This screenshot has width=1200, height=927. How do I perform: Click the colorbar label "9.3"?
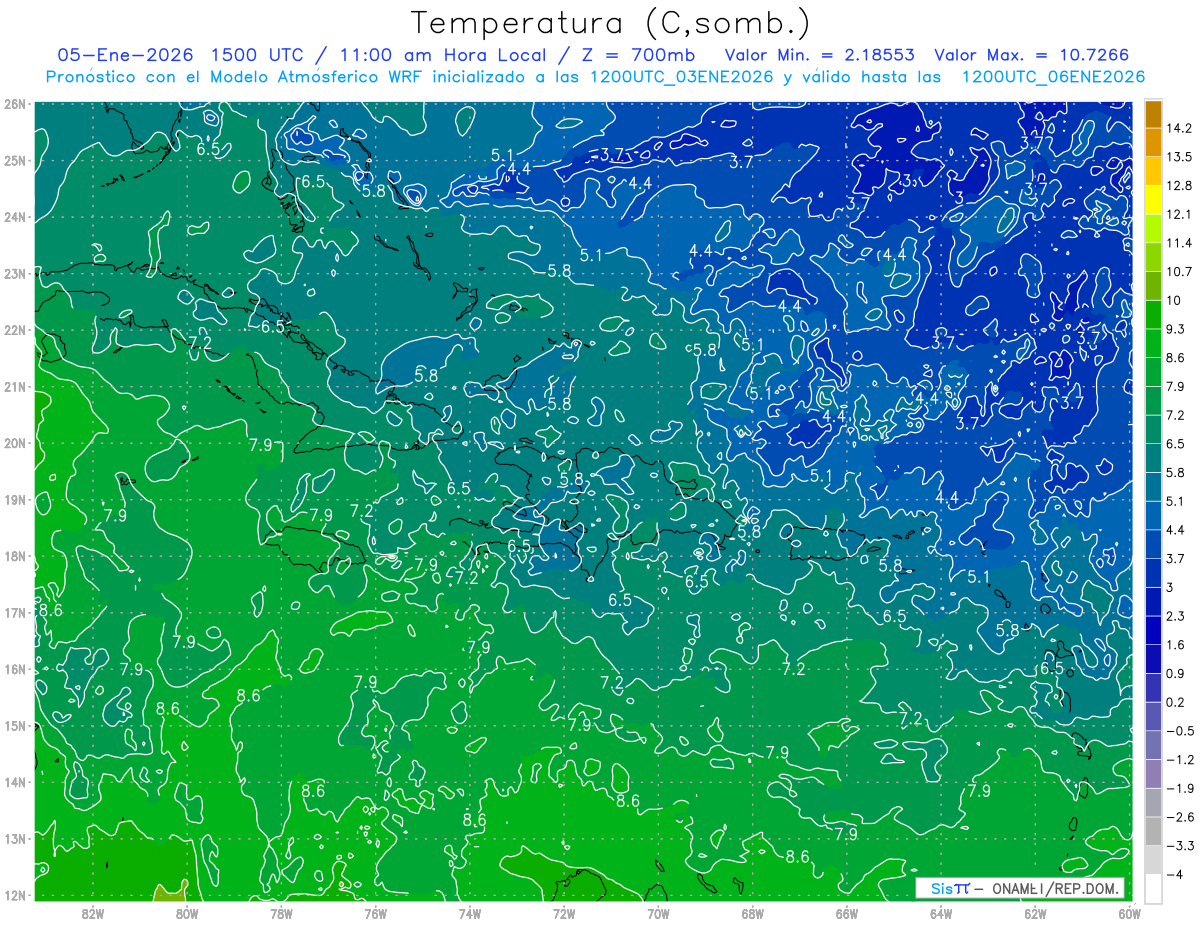coord(1176,329)
